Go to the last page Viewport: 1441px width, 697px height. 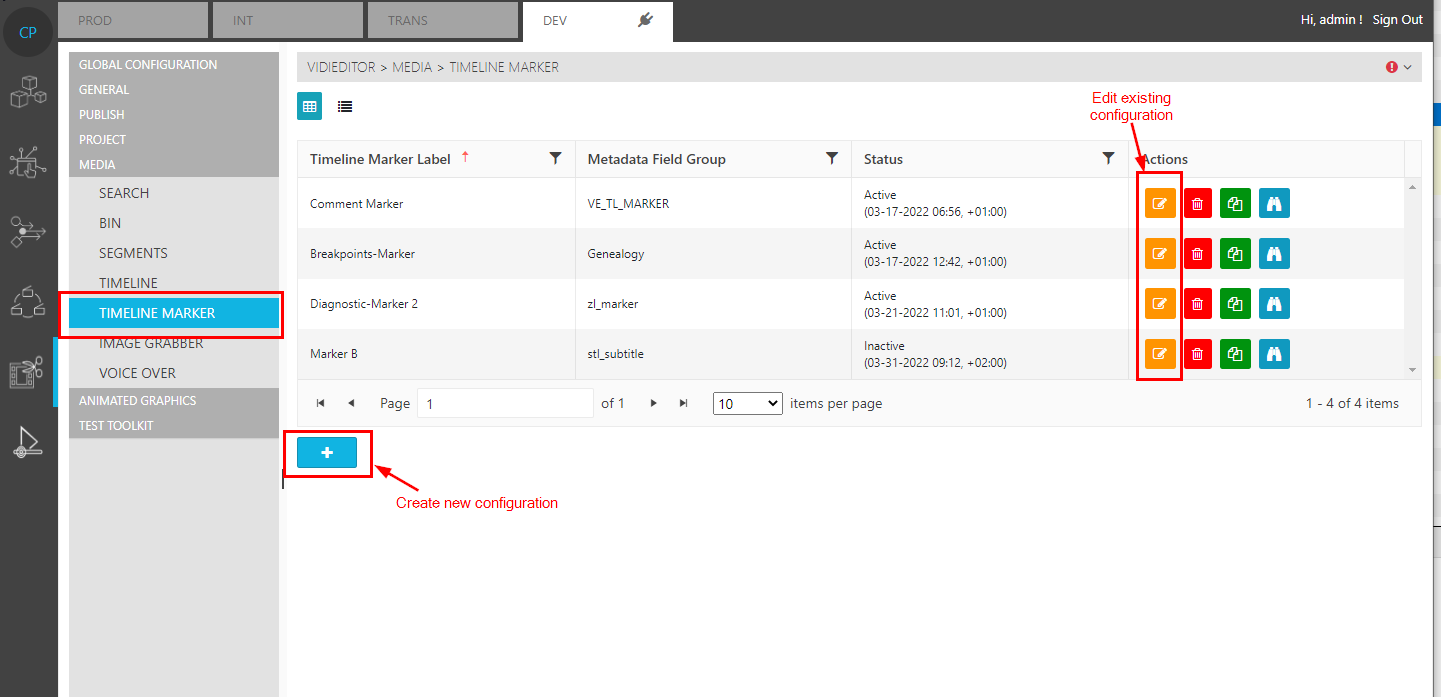tap(684, 404)
